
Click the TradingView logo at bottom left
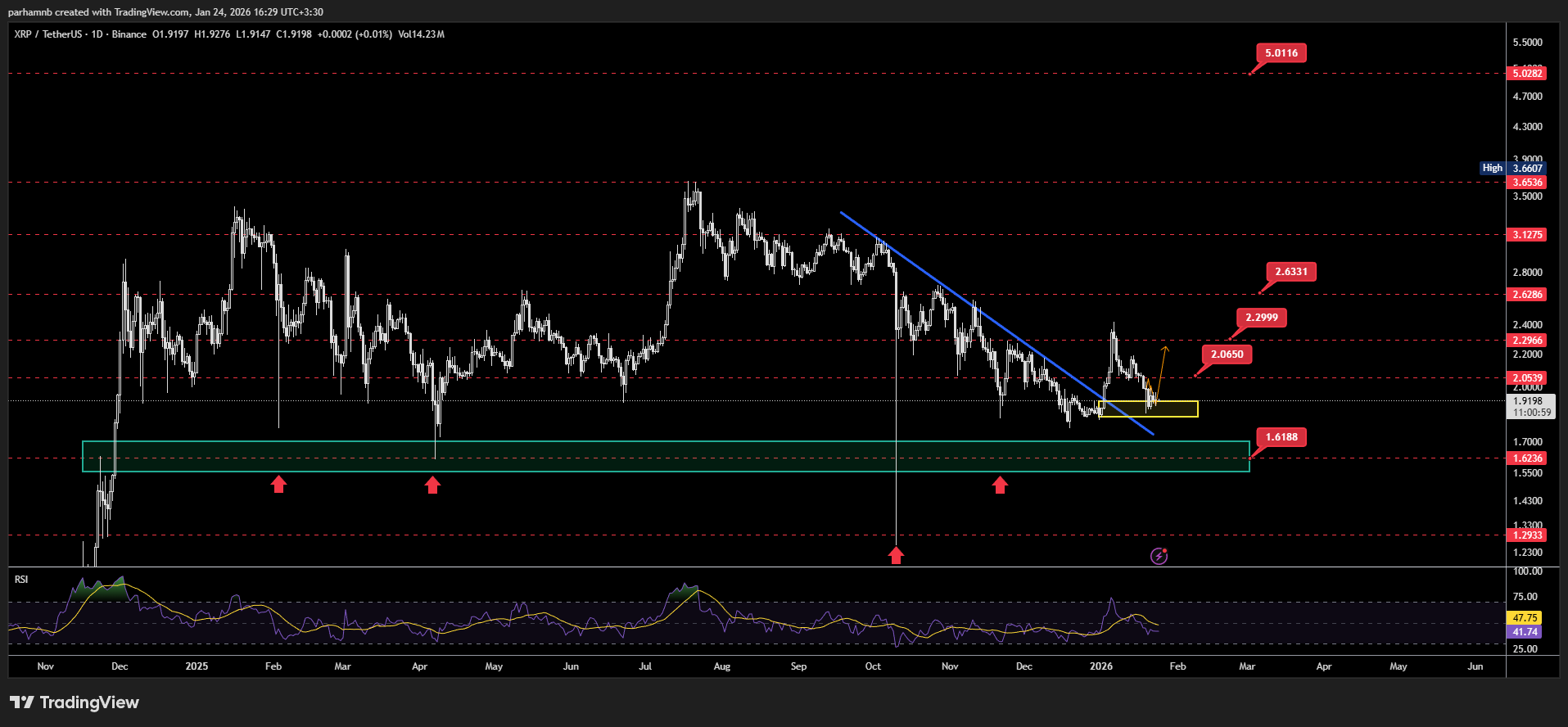click(x=75, y=702)
